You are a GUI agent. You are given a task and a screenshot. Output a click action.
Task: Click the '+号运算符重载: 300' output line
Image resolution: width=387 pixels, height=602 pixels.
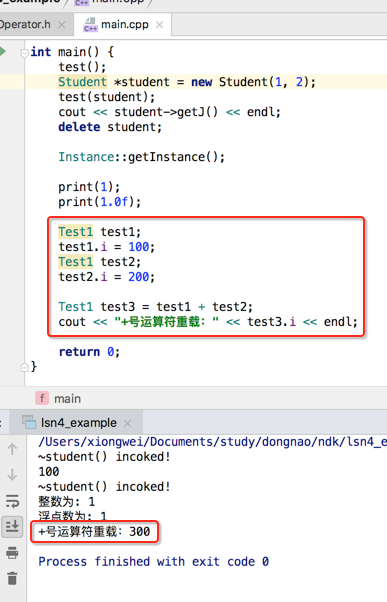coord(94,531)
